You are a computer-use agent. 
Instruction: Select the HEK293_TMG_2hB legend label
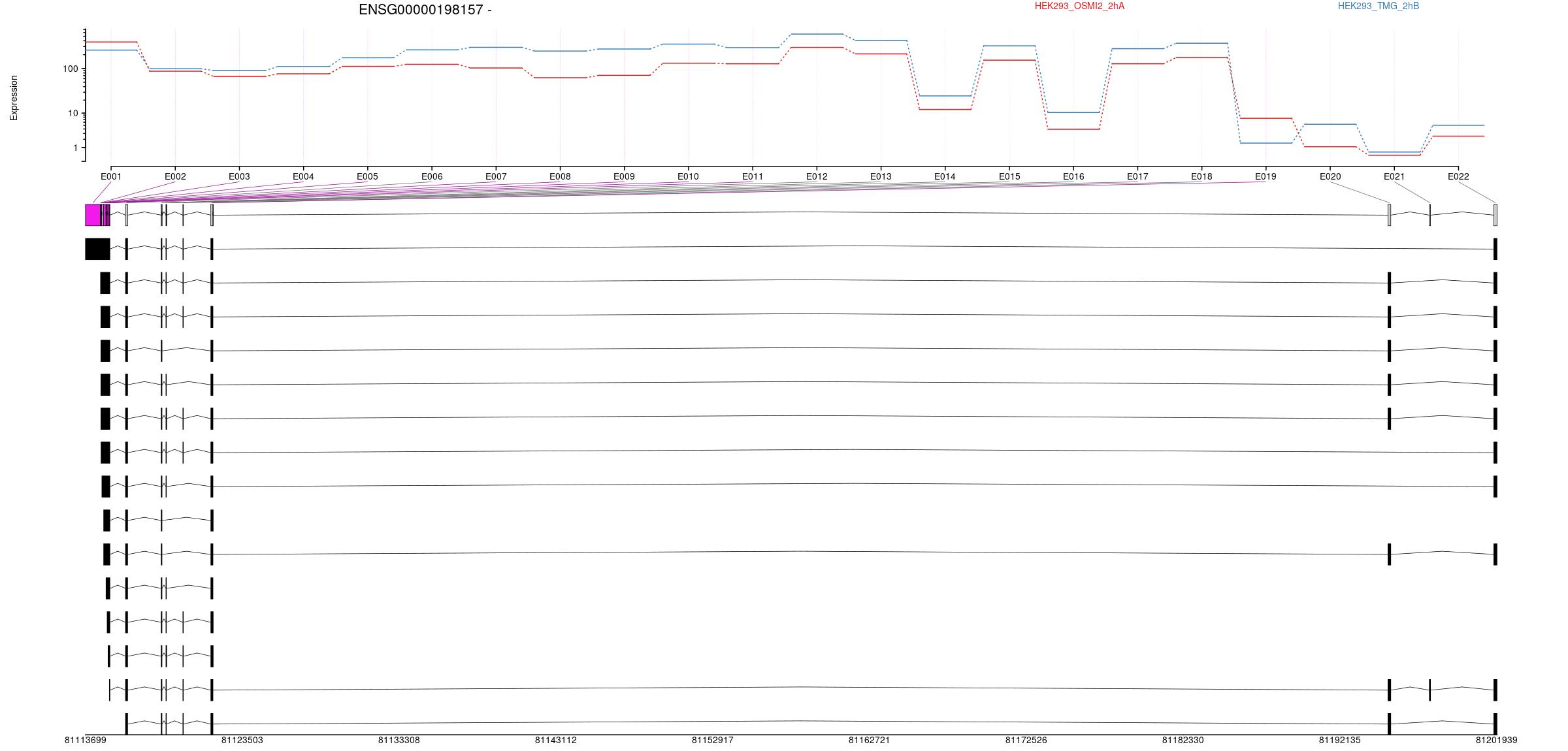(x=1379, y=6)
